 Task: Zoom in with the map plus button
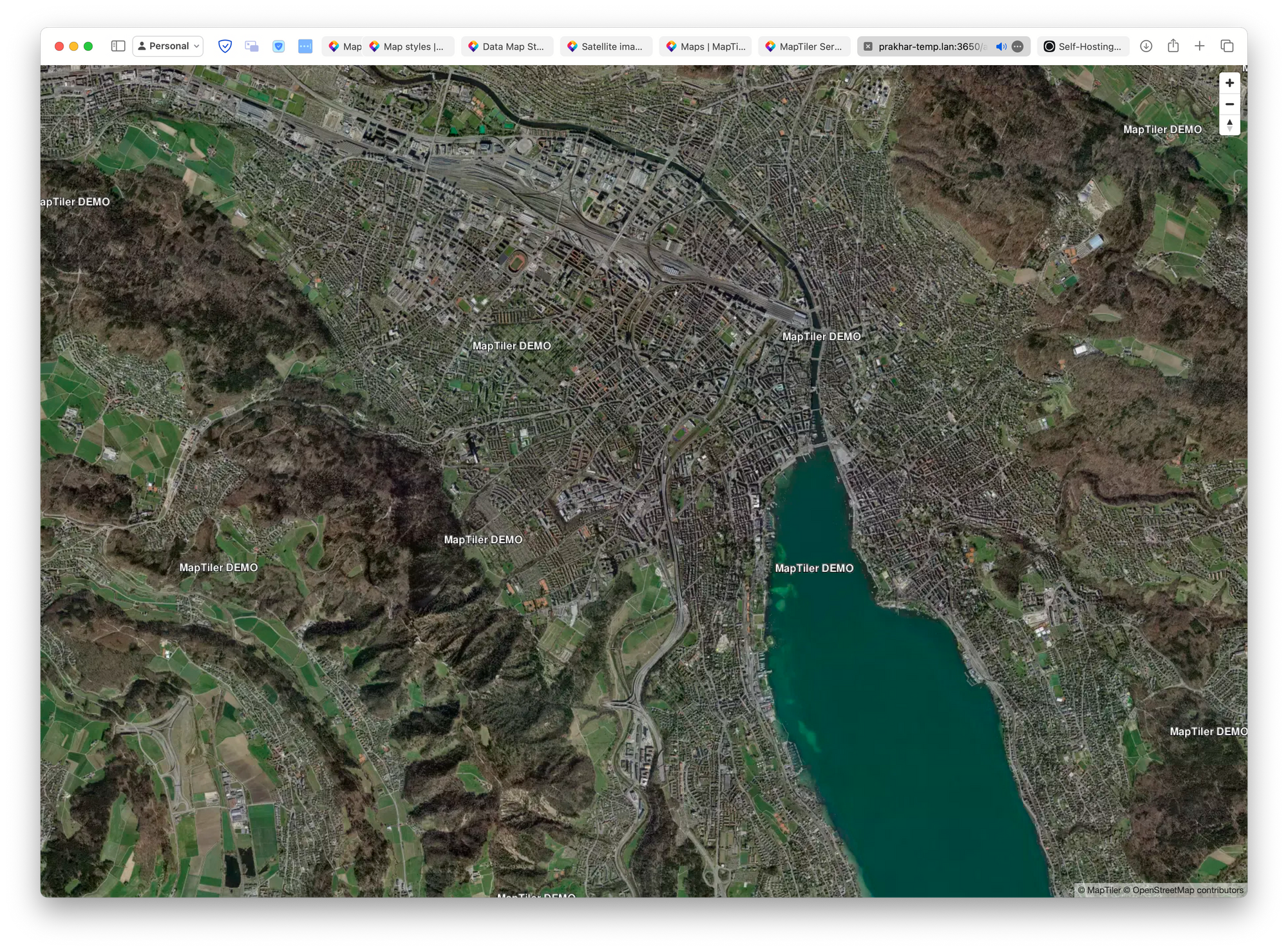coord(1229,83)
